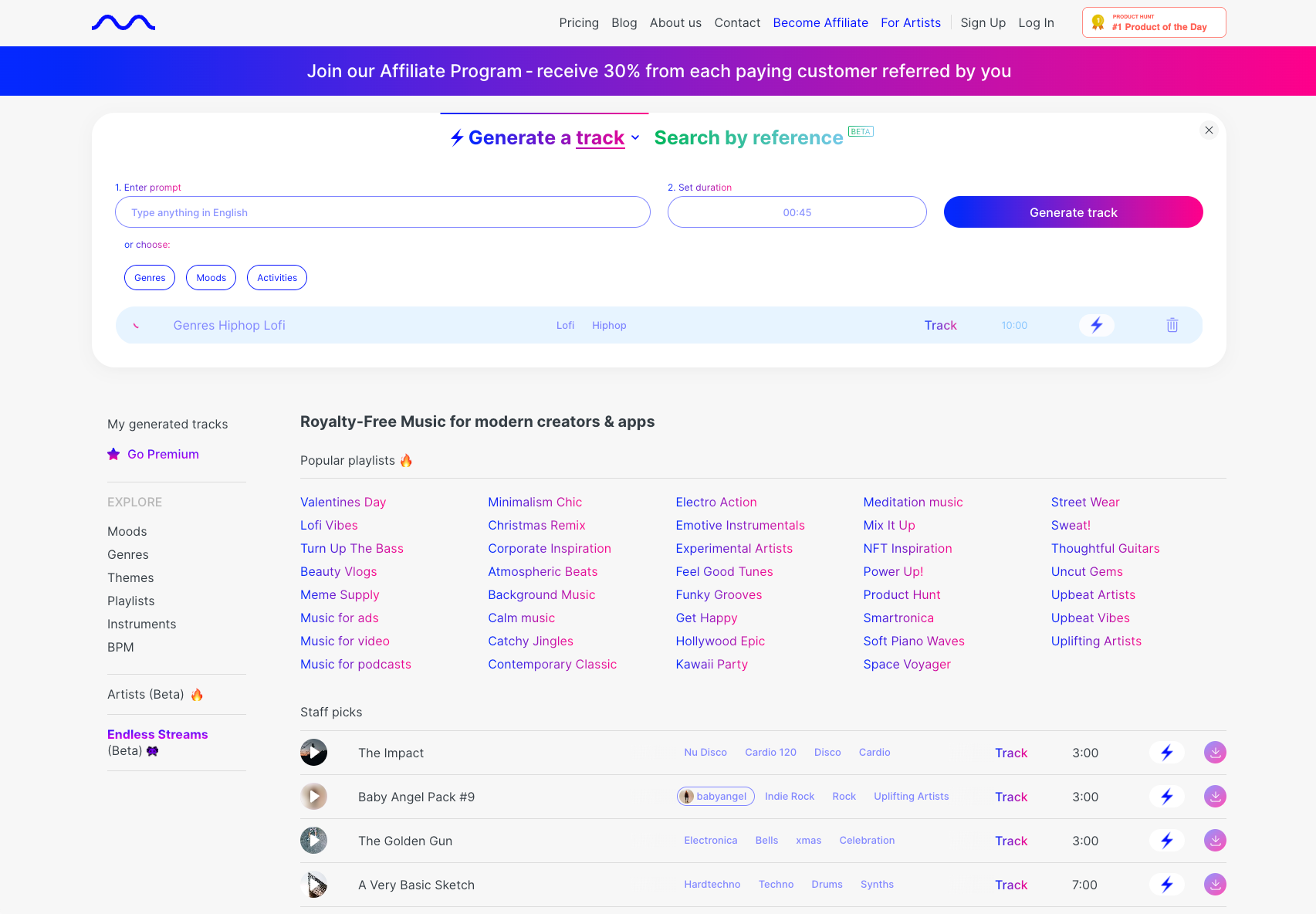1316x914 pixels.
Task: Download Baby Angel Pack #9 track
Action: click(1215, 796)
